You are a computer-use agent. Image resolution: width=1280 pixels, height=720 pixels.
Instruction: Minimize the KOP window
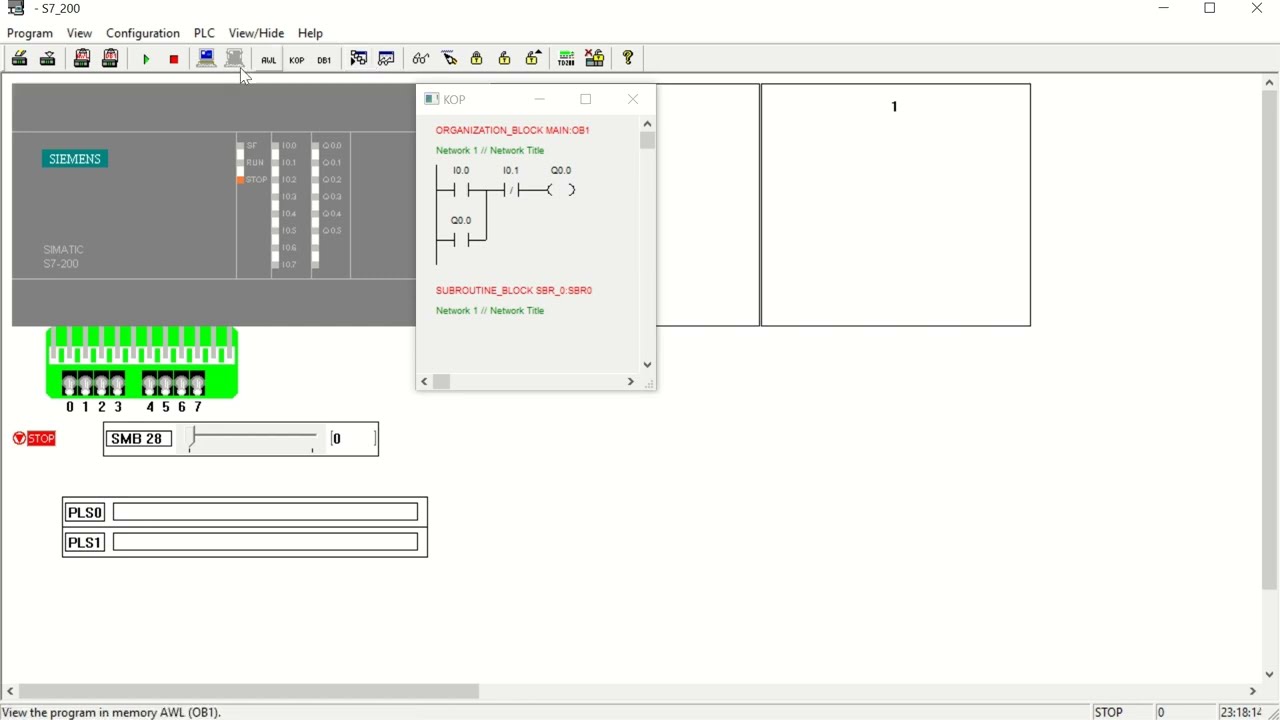click(540, 99)
